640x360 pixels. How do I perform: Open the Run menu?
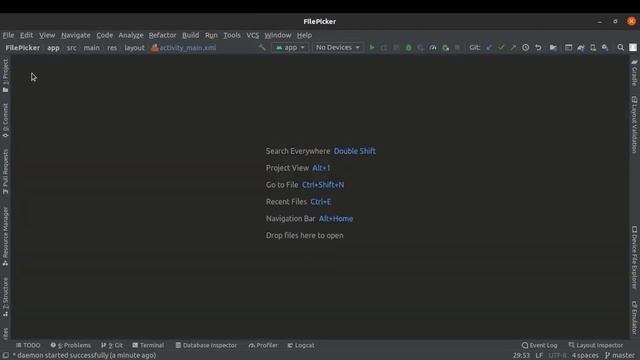211,35
